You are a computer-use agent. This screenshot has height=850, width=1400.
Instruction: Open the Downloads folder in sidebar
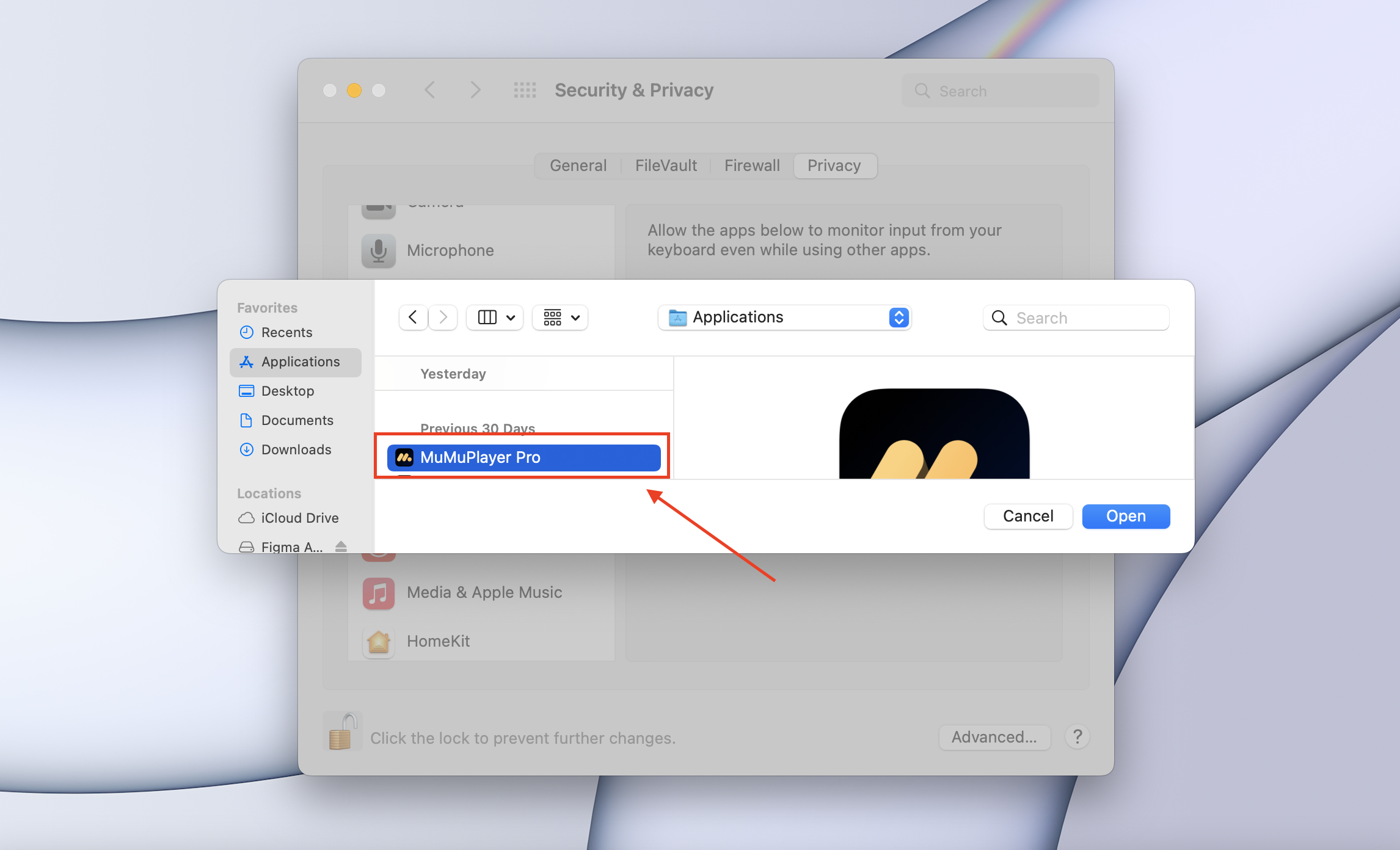pyautogui.click(x=296, y=449)
